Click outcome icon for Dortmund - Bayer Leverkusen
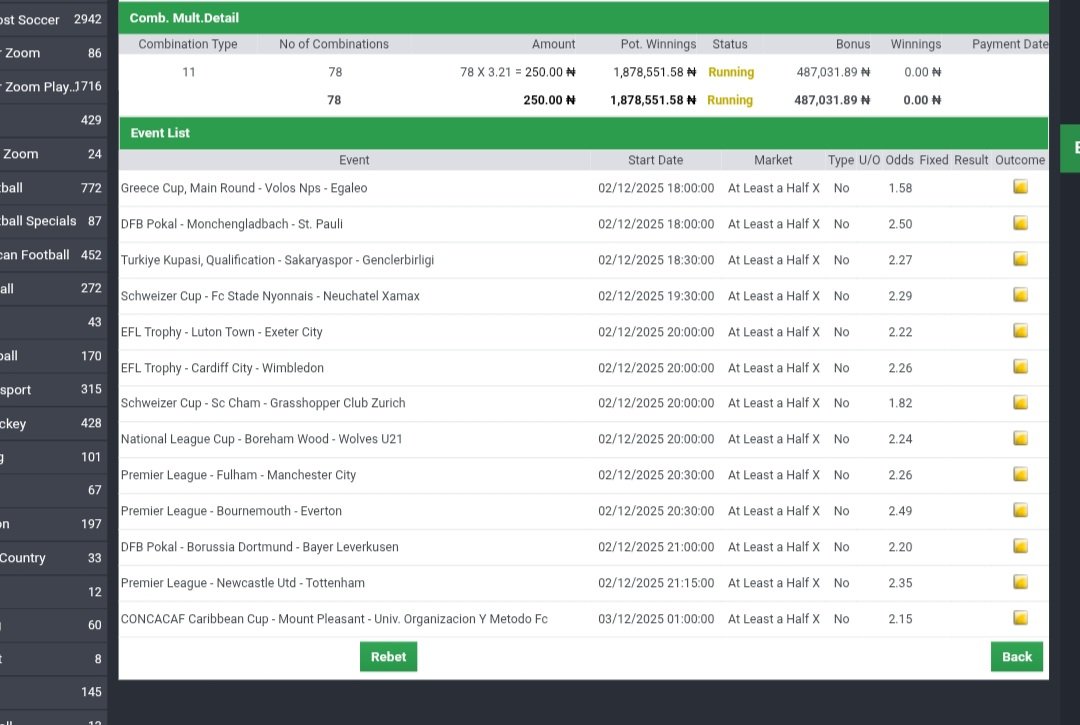 click(x=1020, y=546)
